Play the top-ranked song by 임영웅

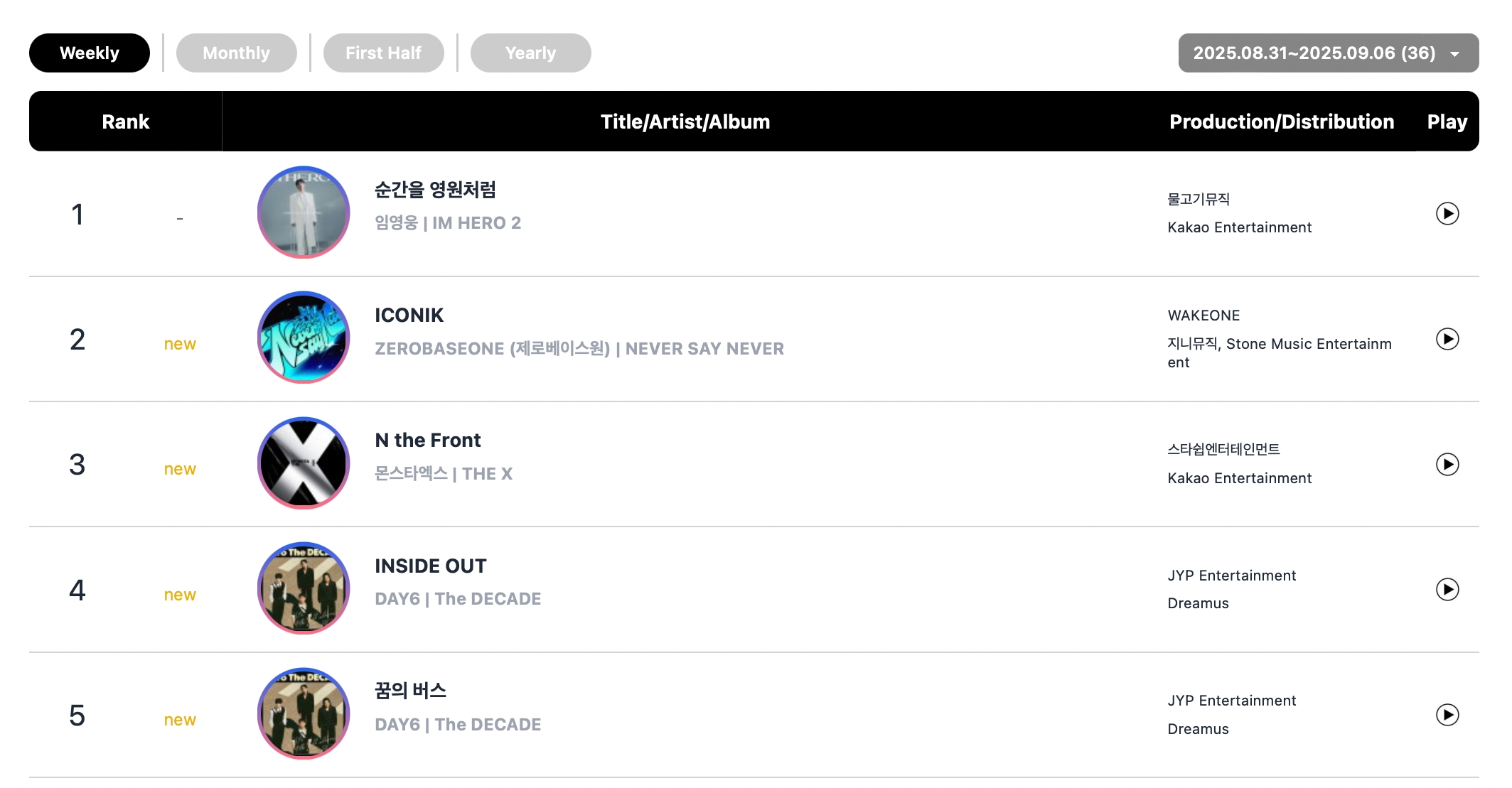(x=1447, y=213)
